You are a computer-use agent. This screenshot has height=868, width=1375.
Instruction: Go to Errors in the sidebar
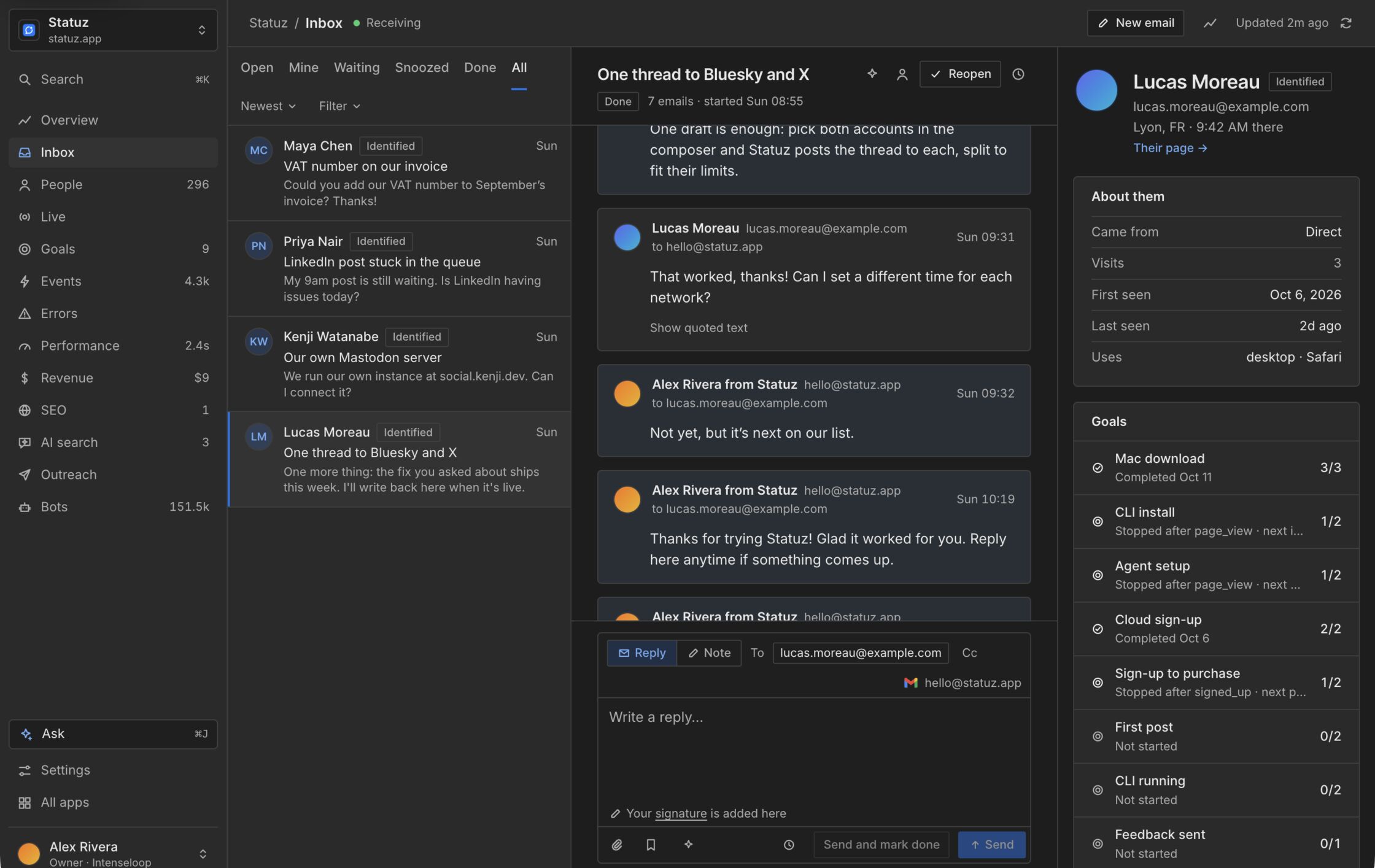point(114,314)
